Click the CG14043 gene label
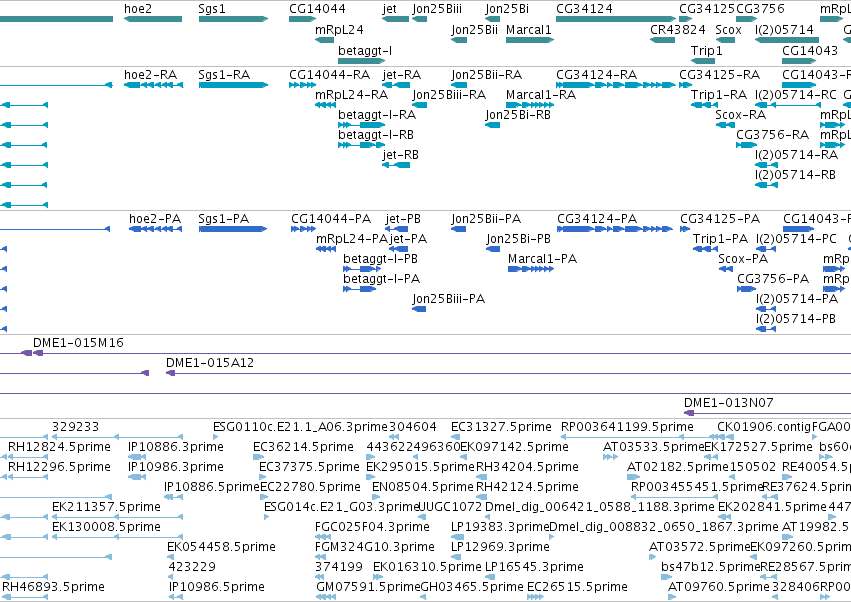The width and height of the screenshot is (851, 602). [x=810, y=50]
